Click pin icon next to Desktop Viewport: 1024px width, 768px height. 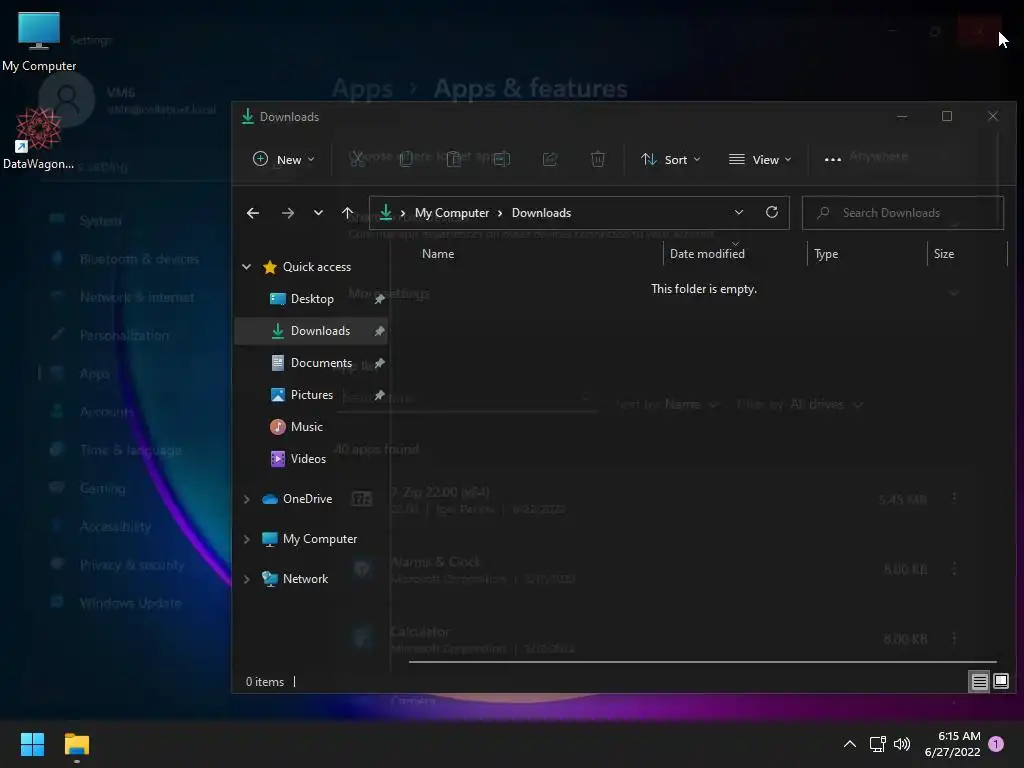379,299
